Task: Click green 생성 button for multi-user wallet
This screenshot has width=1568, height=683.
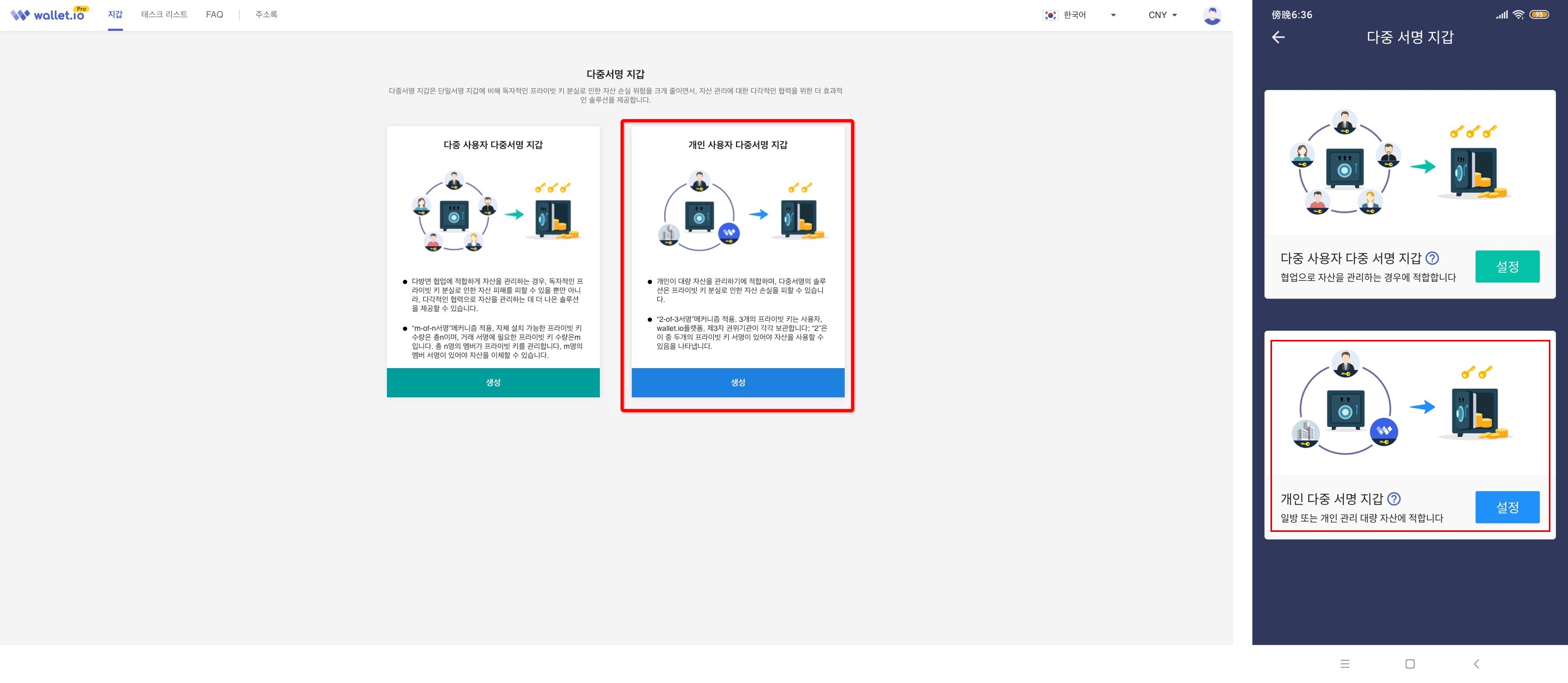Action: click(493, 382)
